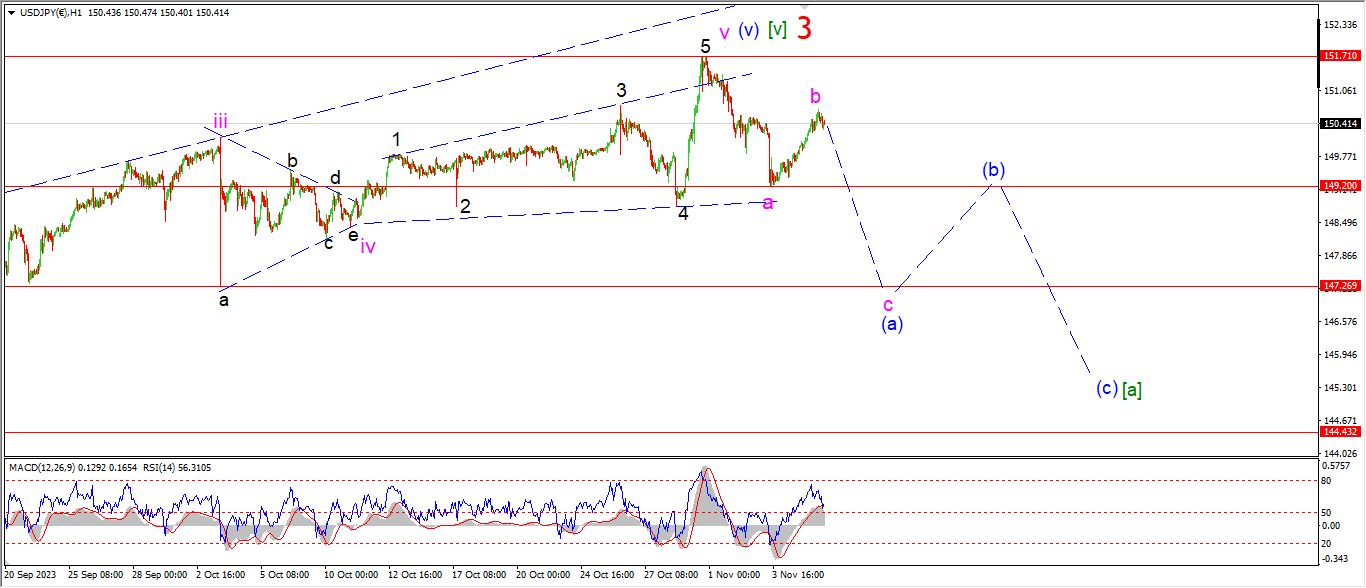
Task: Click RSI level 80 on indicator scale
Action: click(1326, 481)
